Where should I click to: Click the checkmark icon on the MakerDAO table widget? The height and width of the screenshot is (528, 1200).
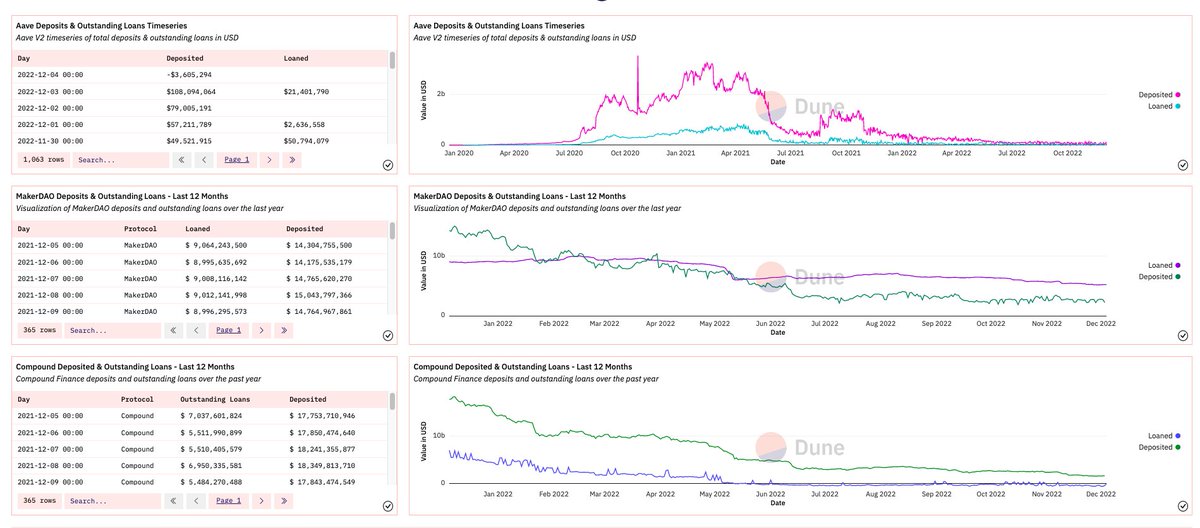click(x=387, y=336)
